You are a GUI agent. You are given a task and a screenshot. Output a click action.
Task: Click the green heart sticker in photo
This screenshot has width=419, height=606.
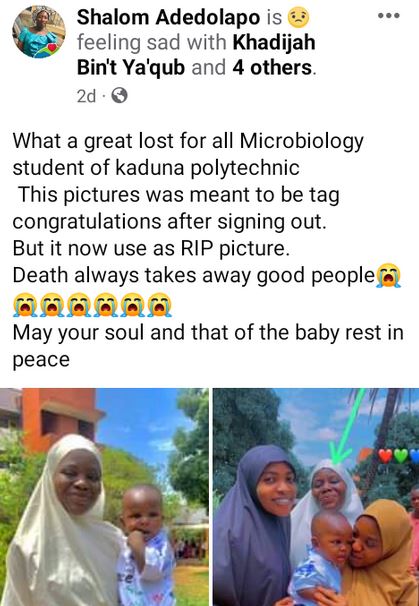point(401,456)
